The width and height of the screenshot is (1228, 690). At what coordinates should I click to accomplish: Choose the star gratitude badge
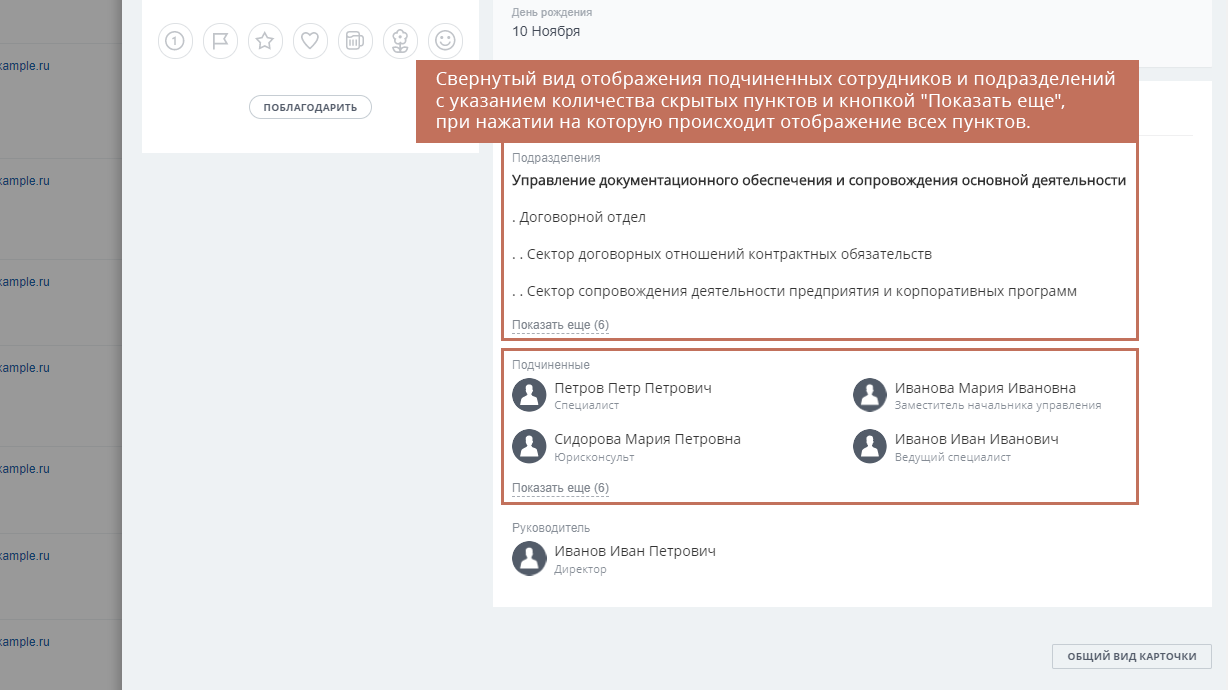[265, 41]
